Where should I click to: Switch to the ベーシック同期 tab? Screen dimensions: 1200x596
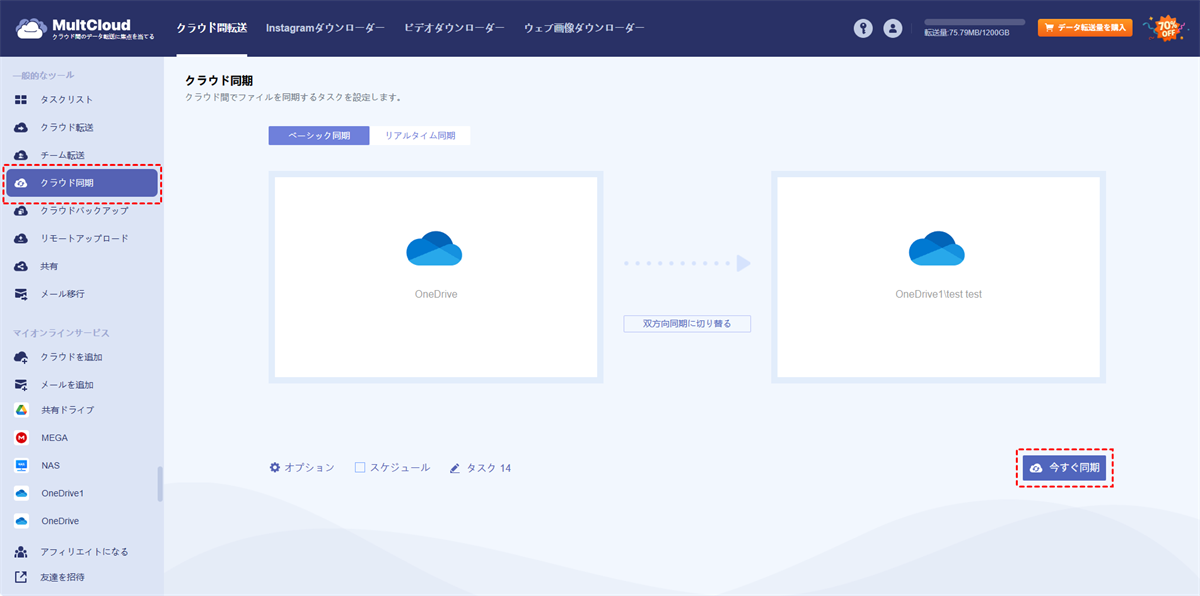pos(319,136)
